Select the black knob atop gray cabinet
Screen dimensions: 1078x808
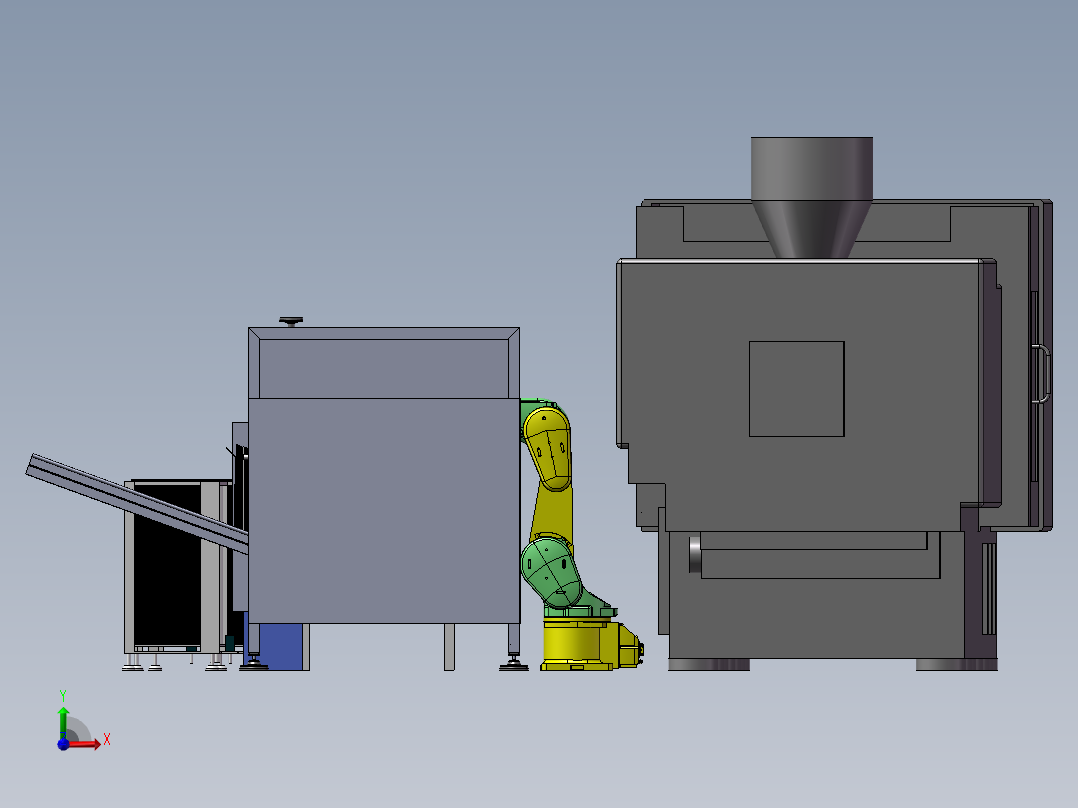(291, 320)
